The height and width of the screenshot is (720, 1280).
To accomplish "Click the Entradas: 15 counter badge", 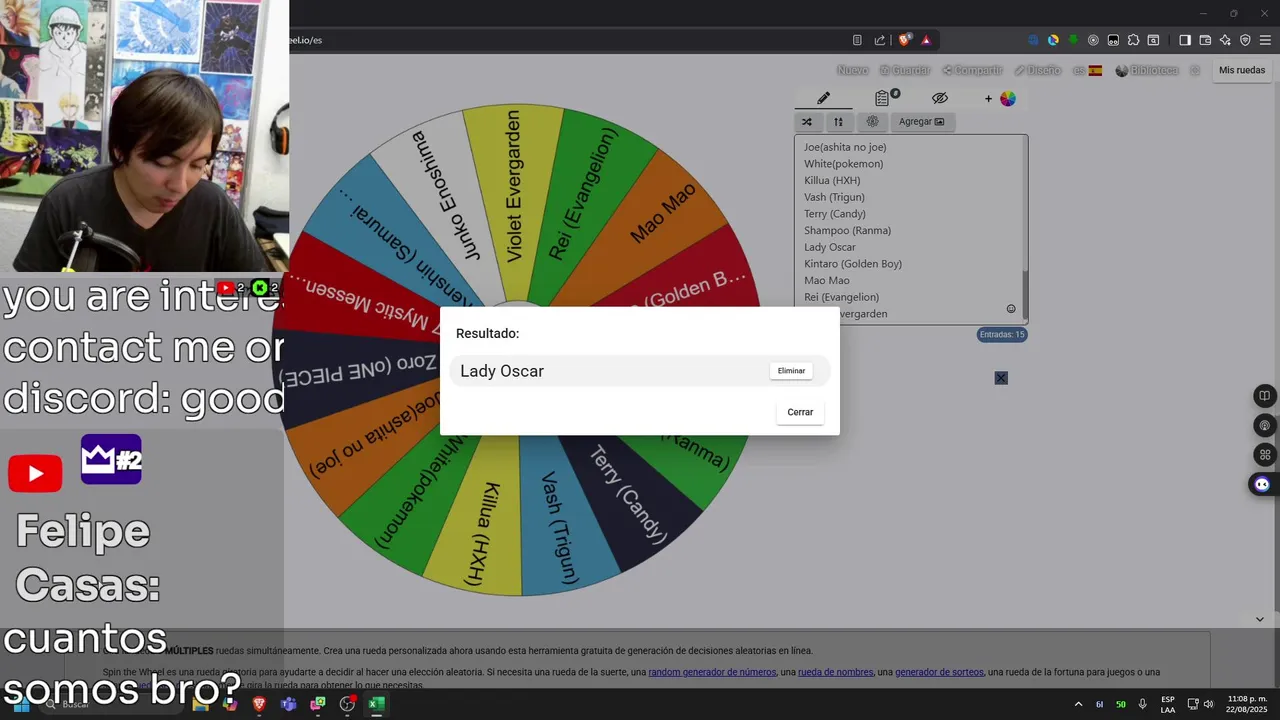I will 1002,335.
